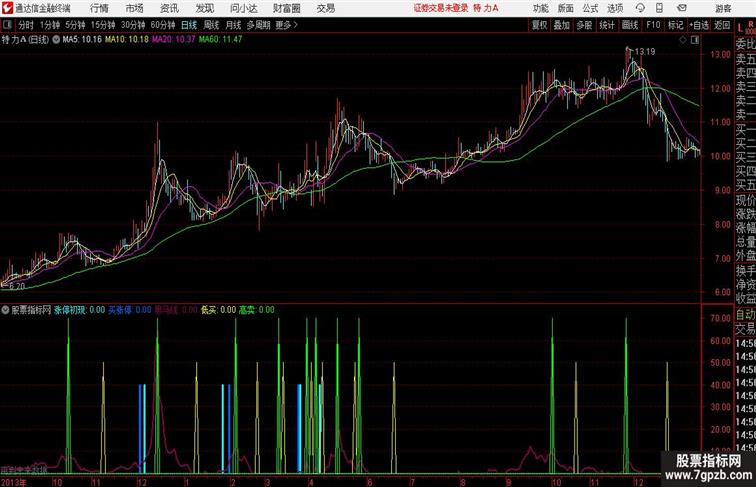Click the 叠加 toolbar button
This screenshot has height=487, width=756.
[561, 25]
